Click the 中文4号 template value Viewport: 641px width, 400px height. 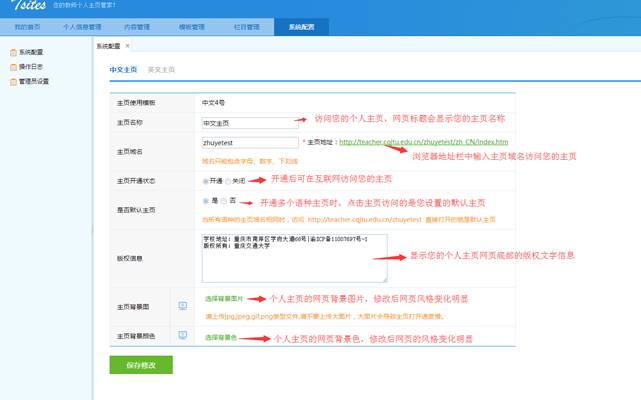[x=213, y=103]
